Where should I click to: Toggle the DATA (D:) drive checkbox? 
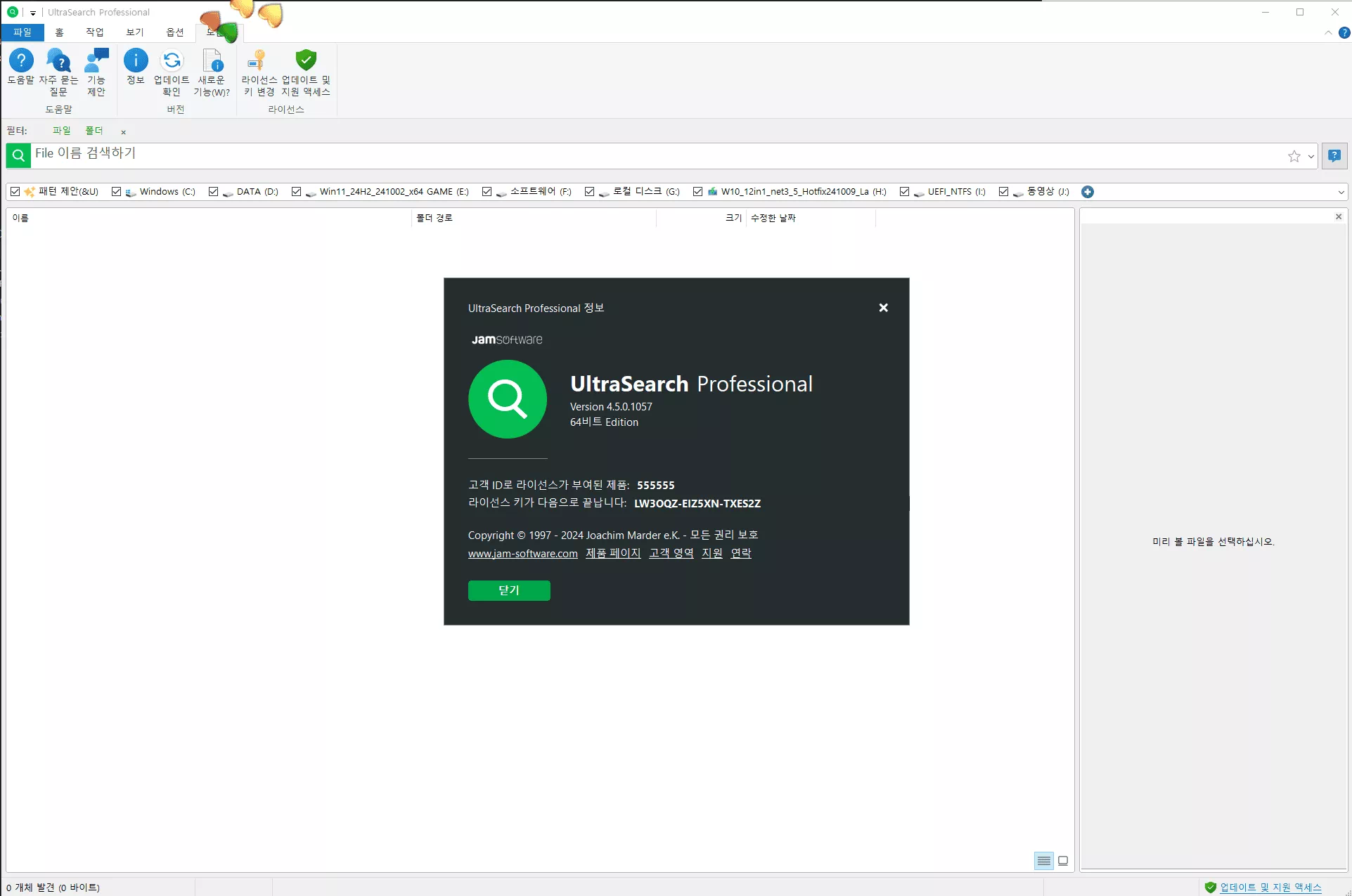pos(214,192)
